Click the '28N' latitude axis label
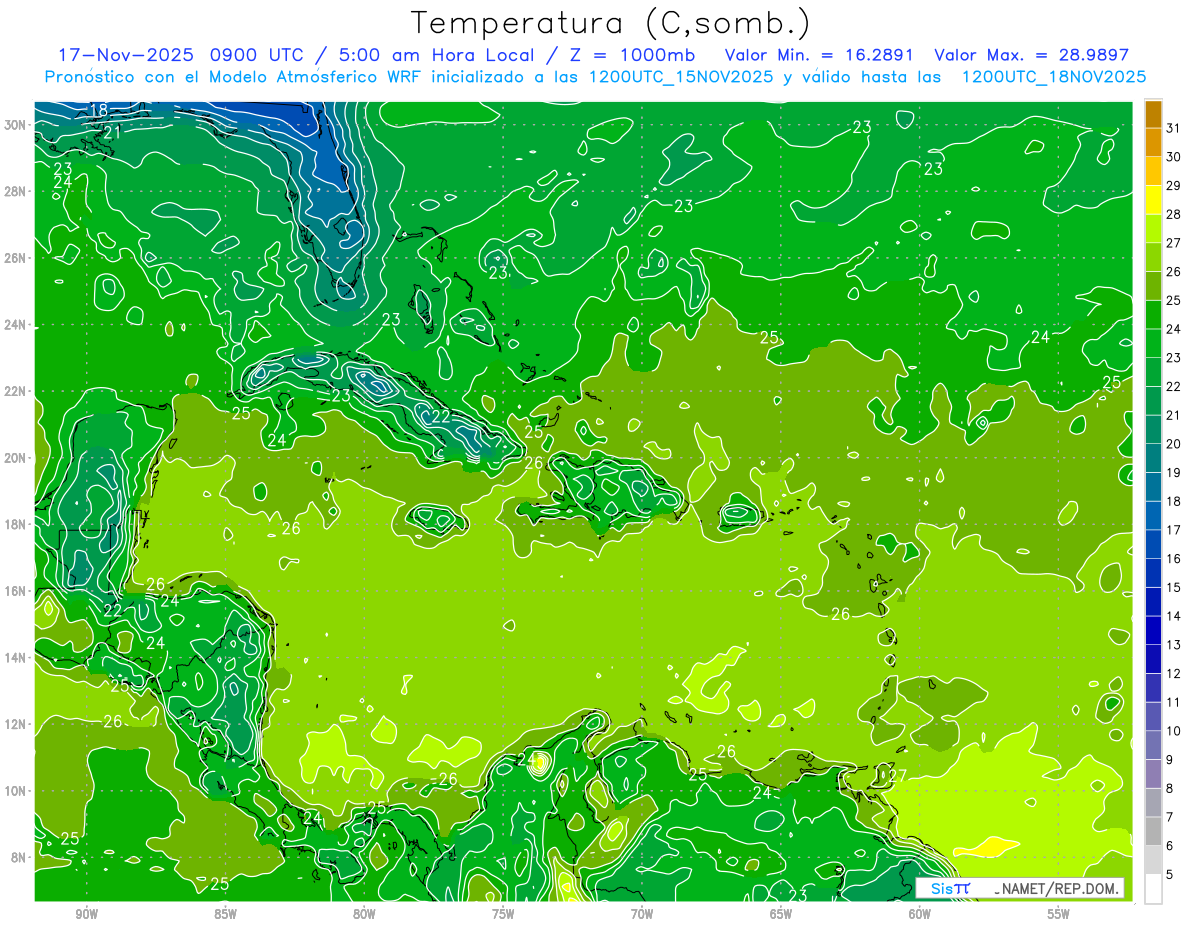 click(16, 191)
